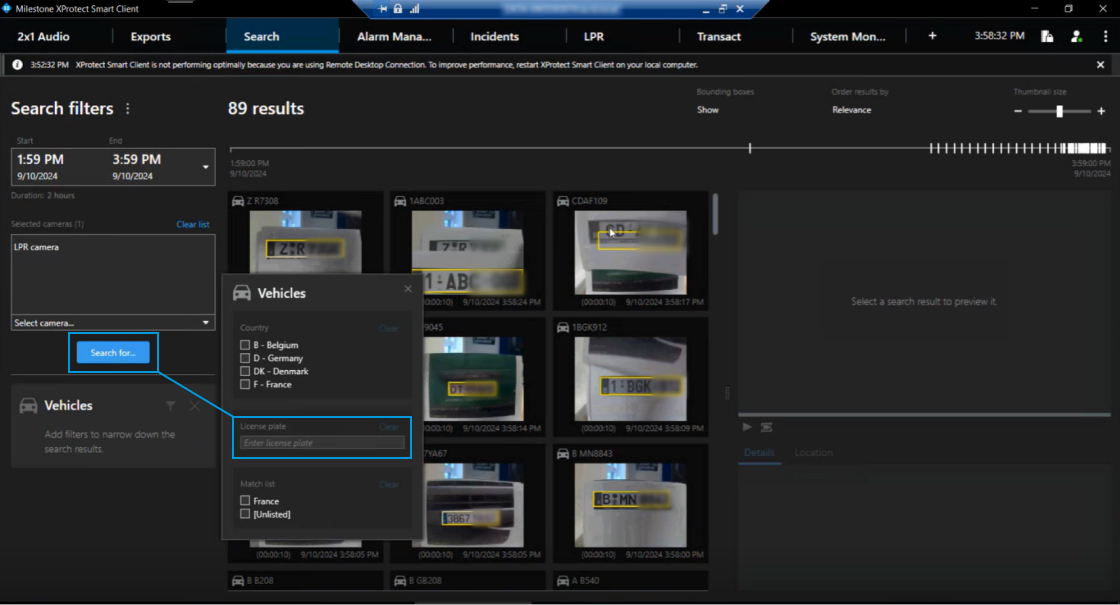Check the B - Belgium country box

(x=245, y=345)
